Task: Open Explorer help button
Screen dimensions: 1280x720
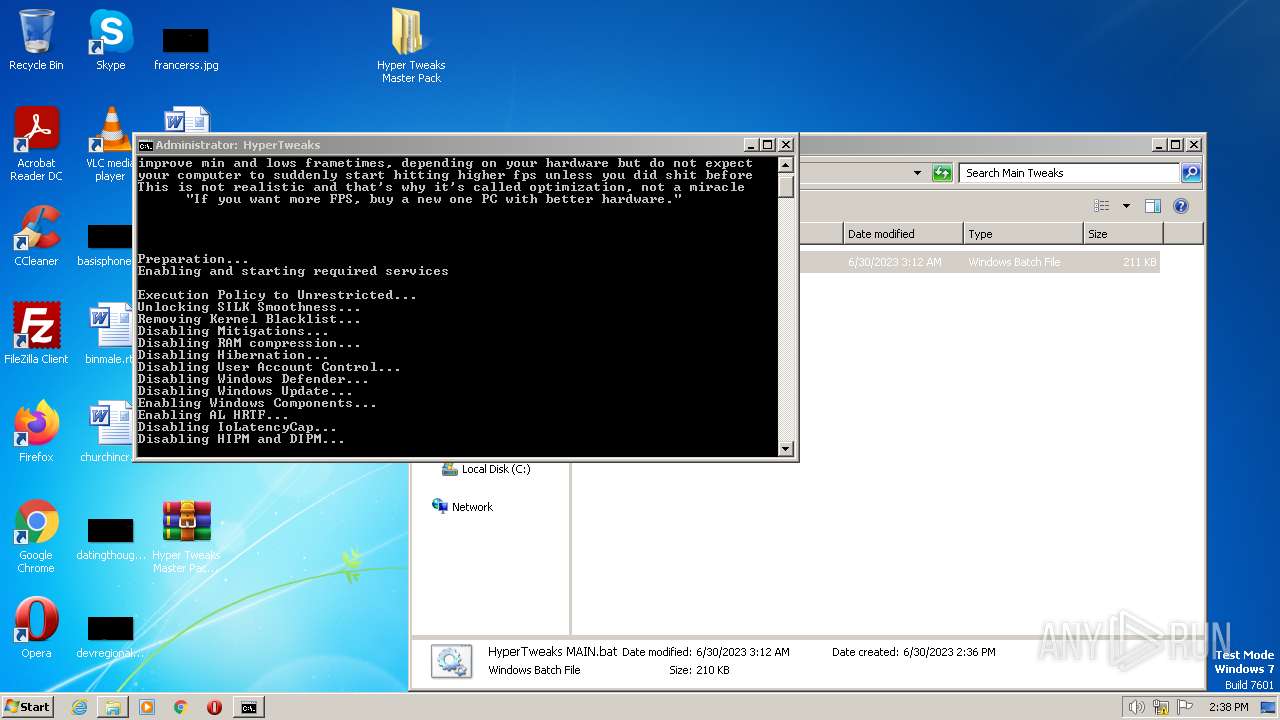Action: (x=1181, y=206)
